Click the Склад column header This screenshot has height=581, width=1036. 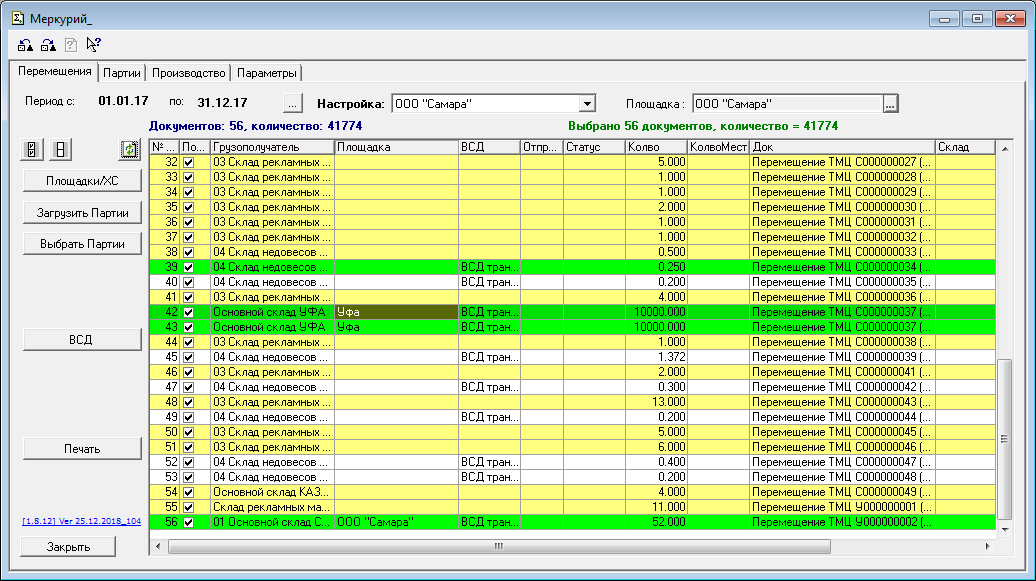pyautogui.click(x=965, y=147)
